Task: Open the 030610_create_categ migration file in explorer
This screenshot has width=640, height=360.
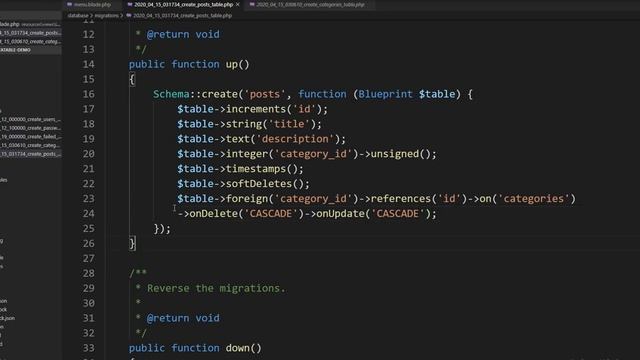Action: [x=31, y=145]
